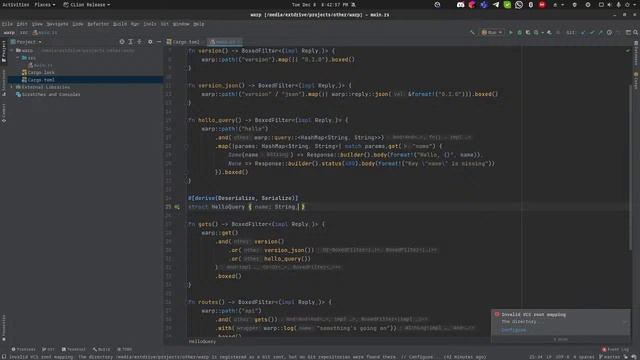This screenshot has width=640, height=360.
Task: Click Expand All icon in Project panel
Action: [x=131, y=42]
